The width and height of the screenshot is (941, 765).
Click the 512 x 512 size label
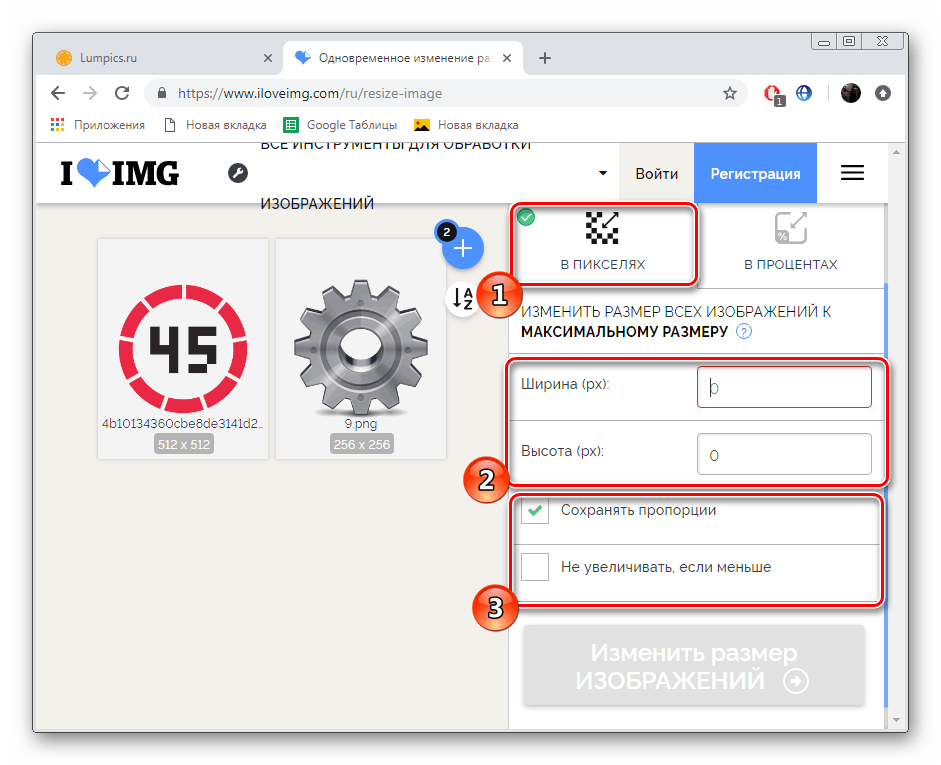click(184, 445)
